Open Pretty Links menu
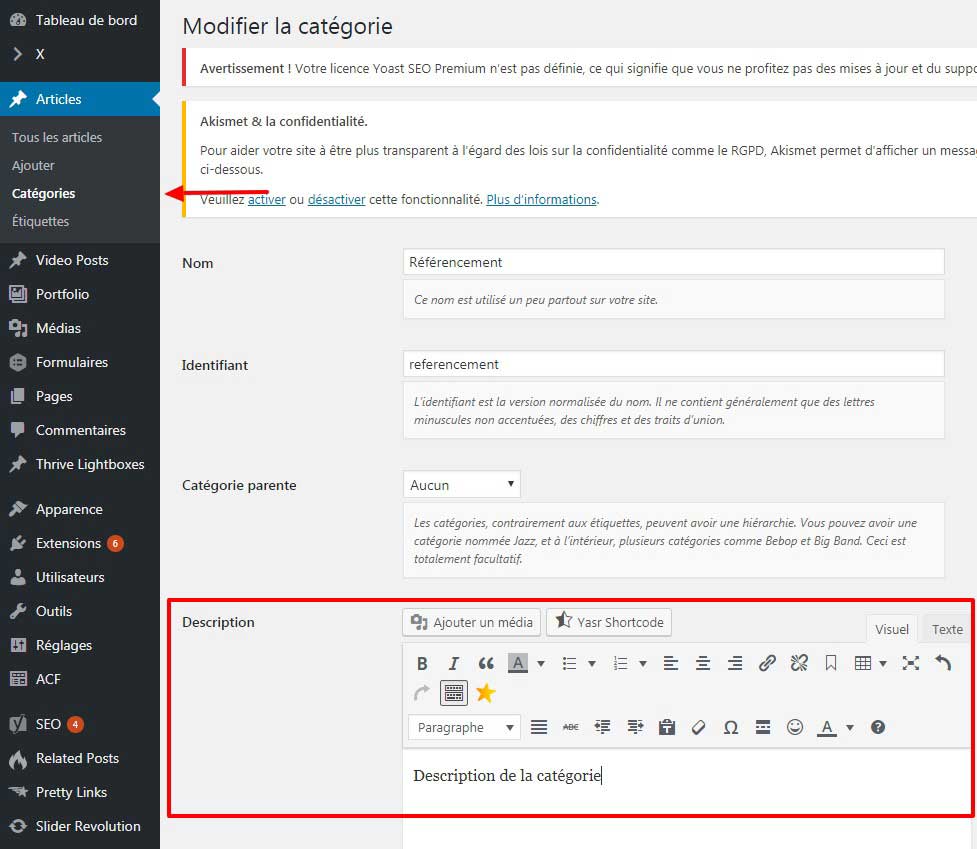Screen dimensions: 977x849 tap(80, 792)
